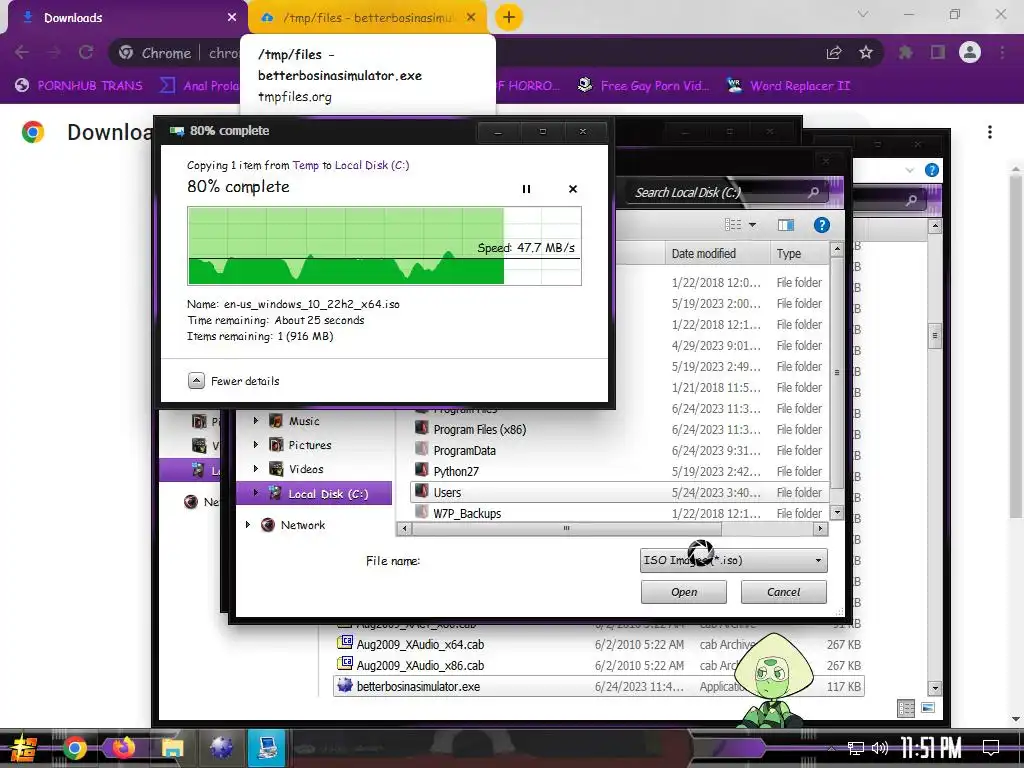
Task: Go back in Chrome
Action: (x=22, y=53)
